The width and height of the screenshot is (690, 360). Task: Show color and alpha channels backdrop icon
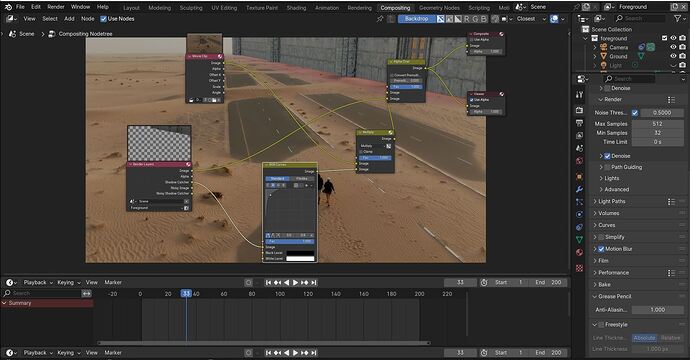[x=440, y=19]
